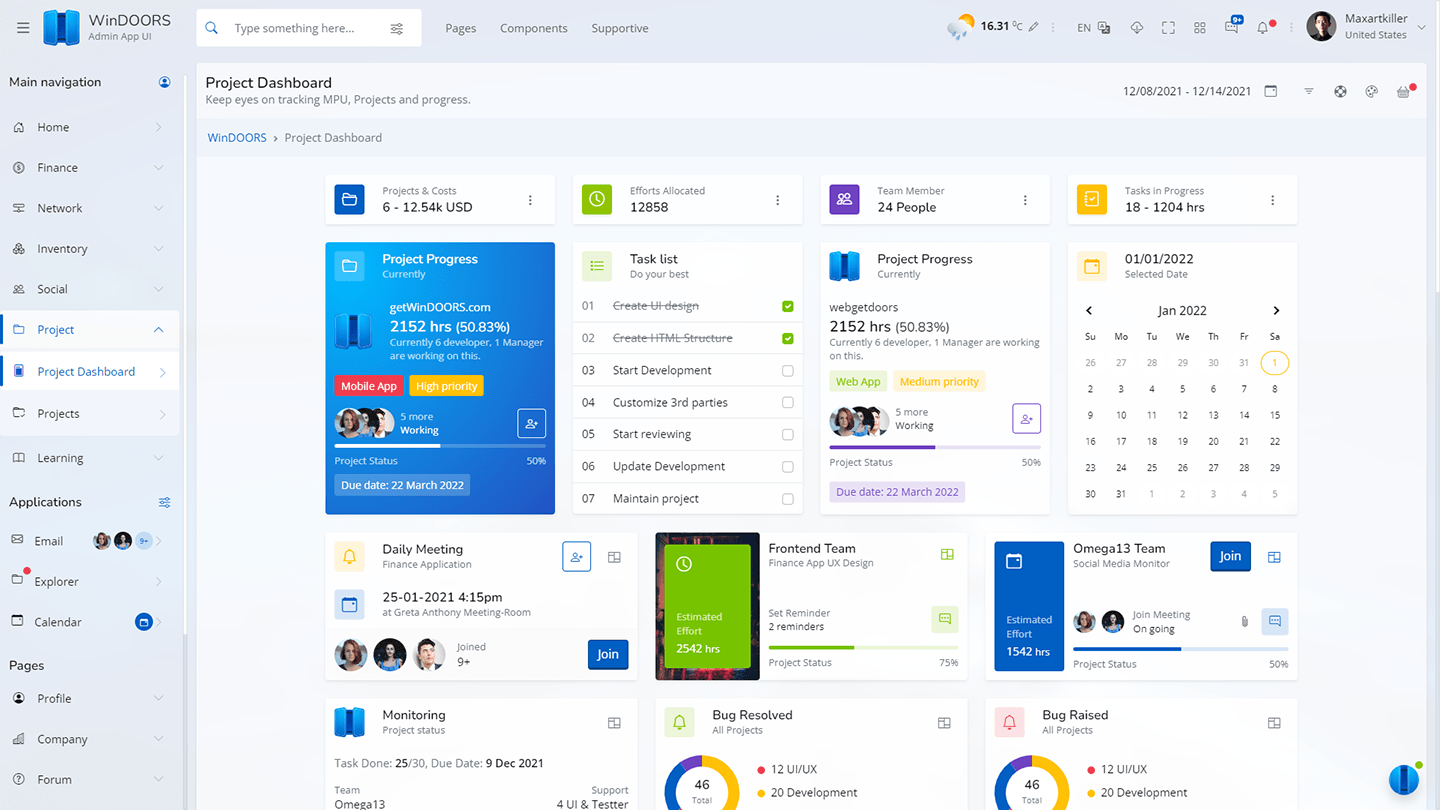1440x810 pixels.
Task: Open the shopping basket icon
Action: tap(1403, 91)
